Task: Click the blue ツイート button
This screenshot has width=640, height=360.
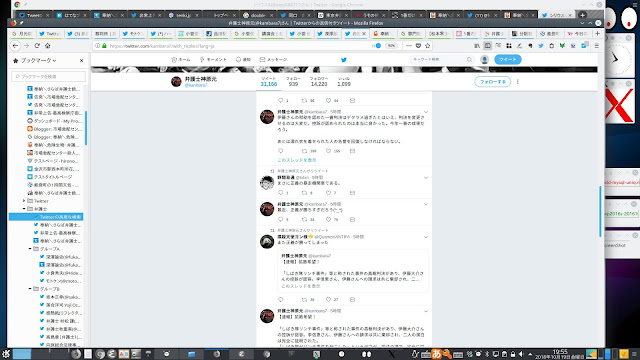Action: (508, 60)
